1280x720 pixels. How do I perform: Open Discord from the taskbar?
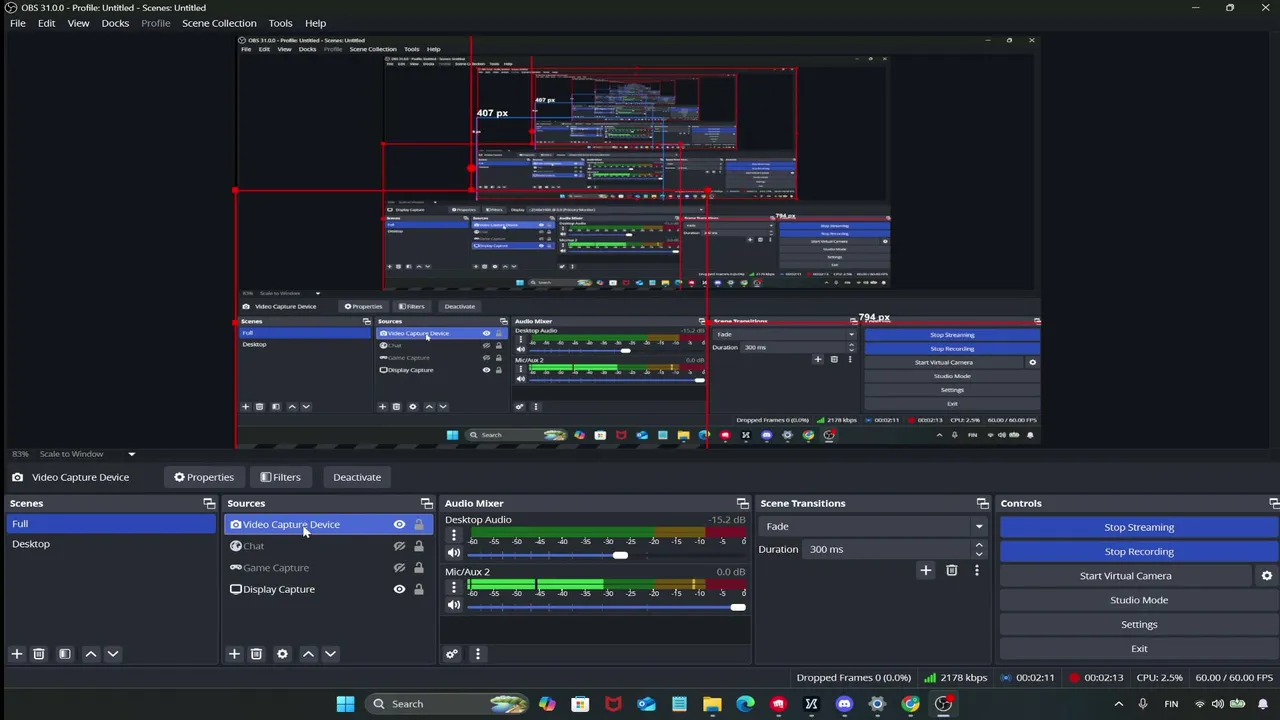[x=844, y=704]
